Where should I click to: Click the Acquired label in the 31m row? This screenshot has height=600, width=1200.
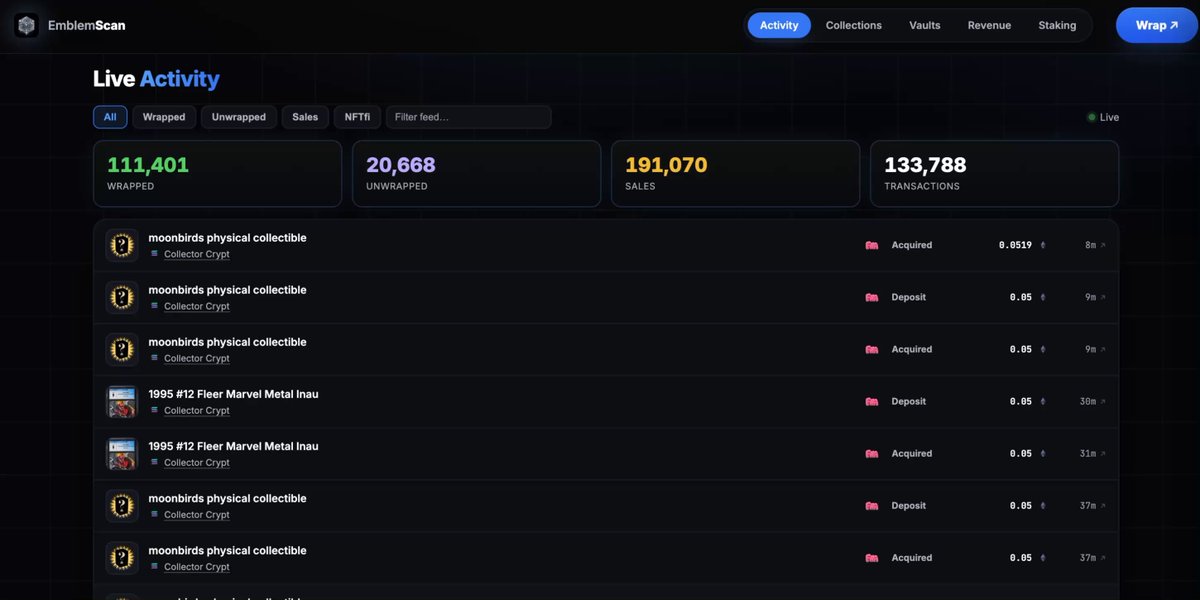(x=912, y=453)
